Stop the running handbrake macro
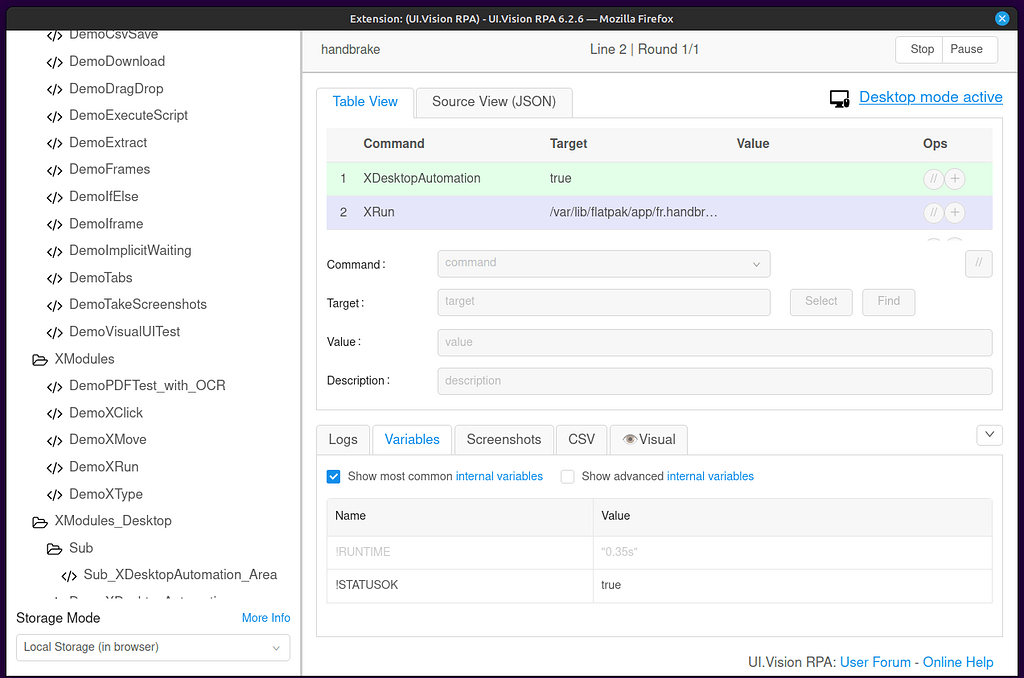1024x678 pixels. [920, 48]
